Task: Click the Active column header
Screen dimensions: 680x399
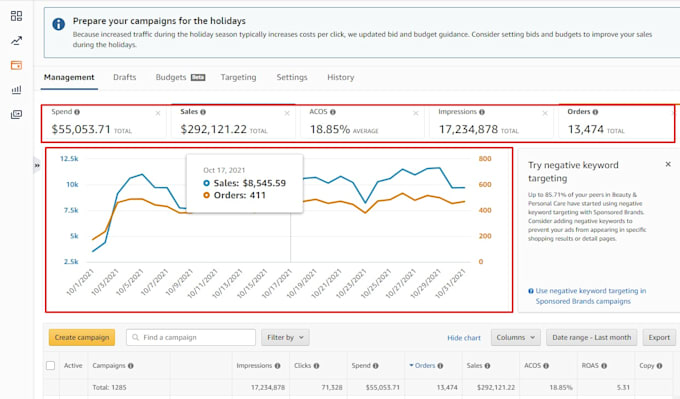Action: click(73, 366)
